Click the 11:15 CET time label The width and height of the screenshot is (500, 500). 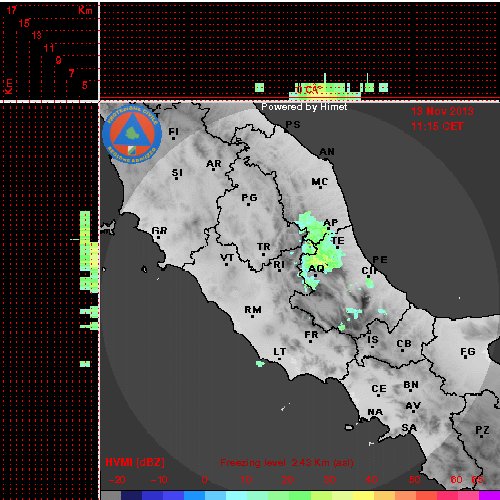(x=437, y=126)
